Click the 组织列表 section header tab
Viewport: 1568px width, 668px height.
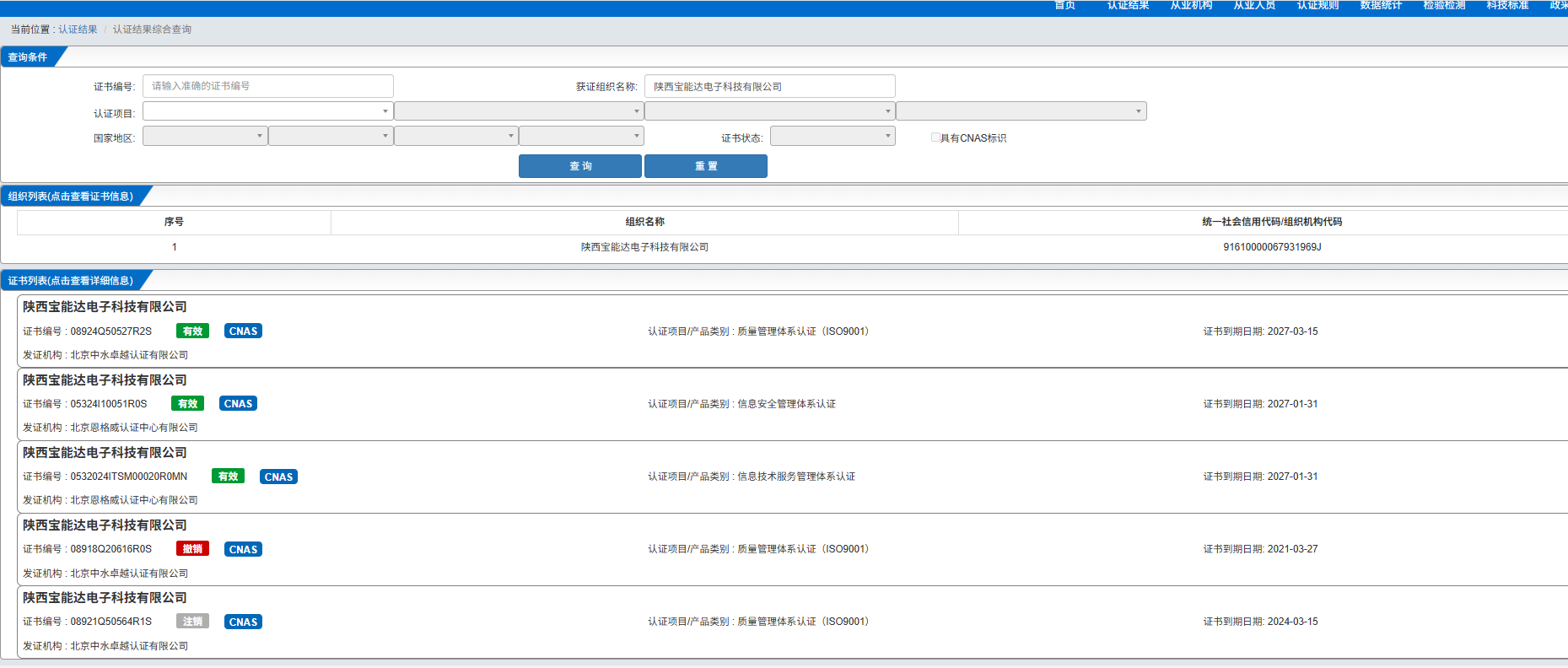[x=71, y=197]
